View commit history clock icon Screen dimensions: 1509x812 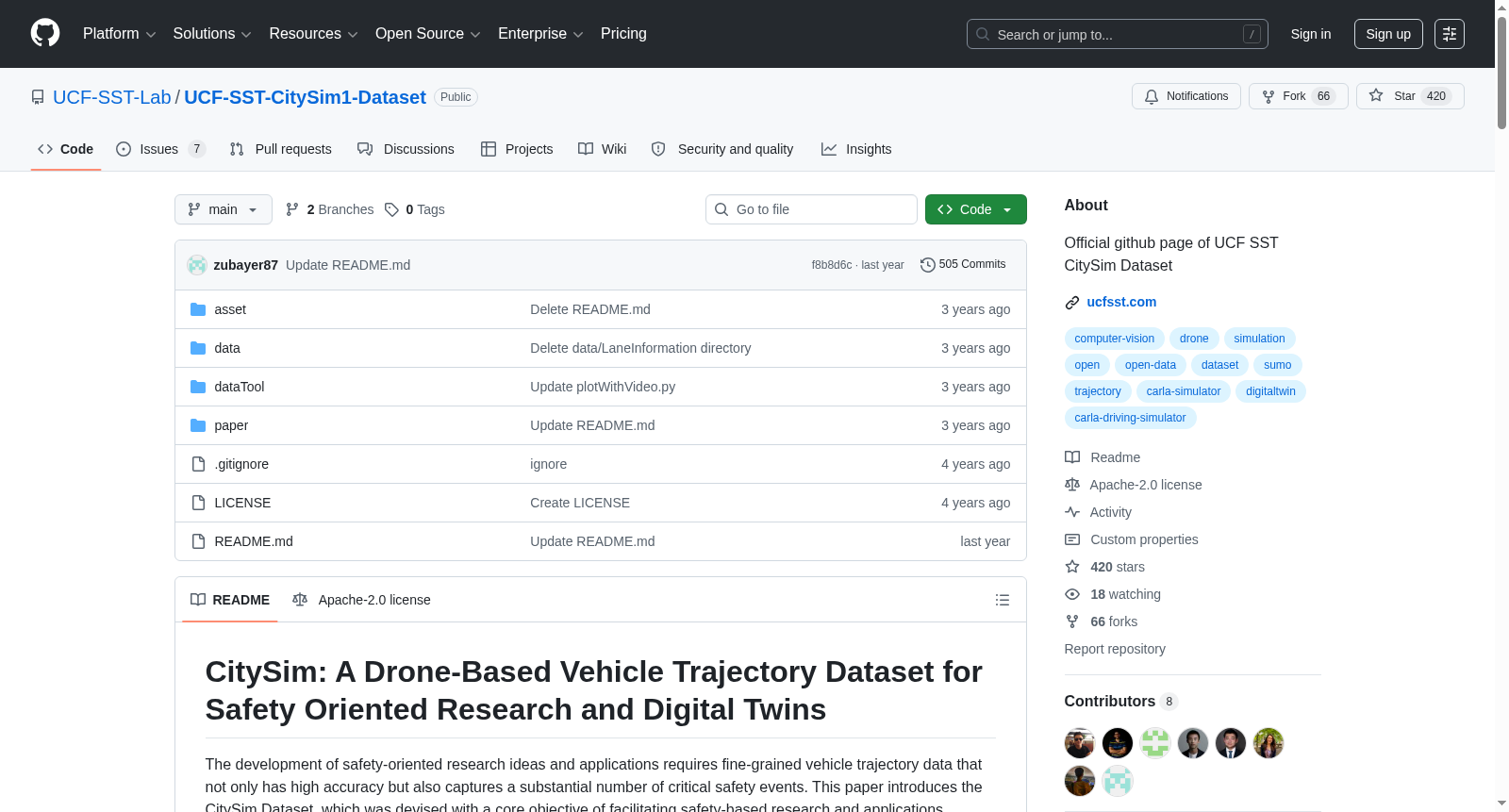928,265
